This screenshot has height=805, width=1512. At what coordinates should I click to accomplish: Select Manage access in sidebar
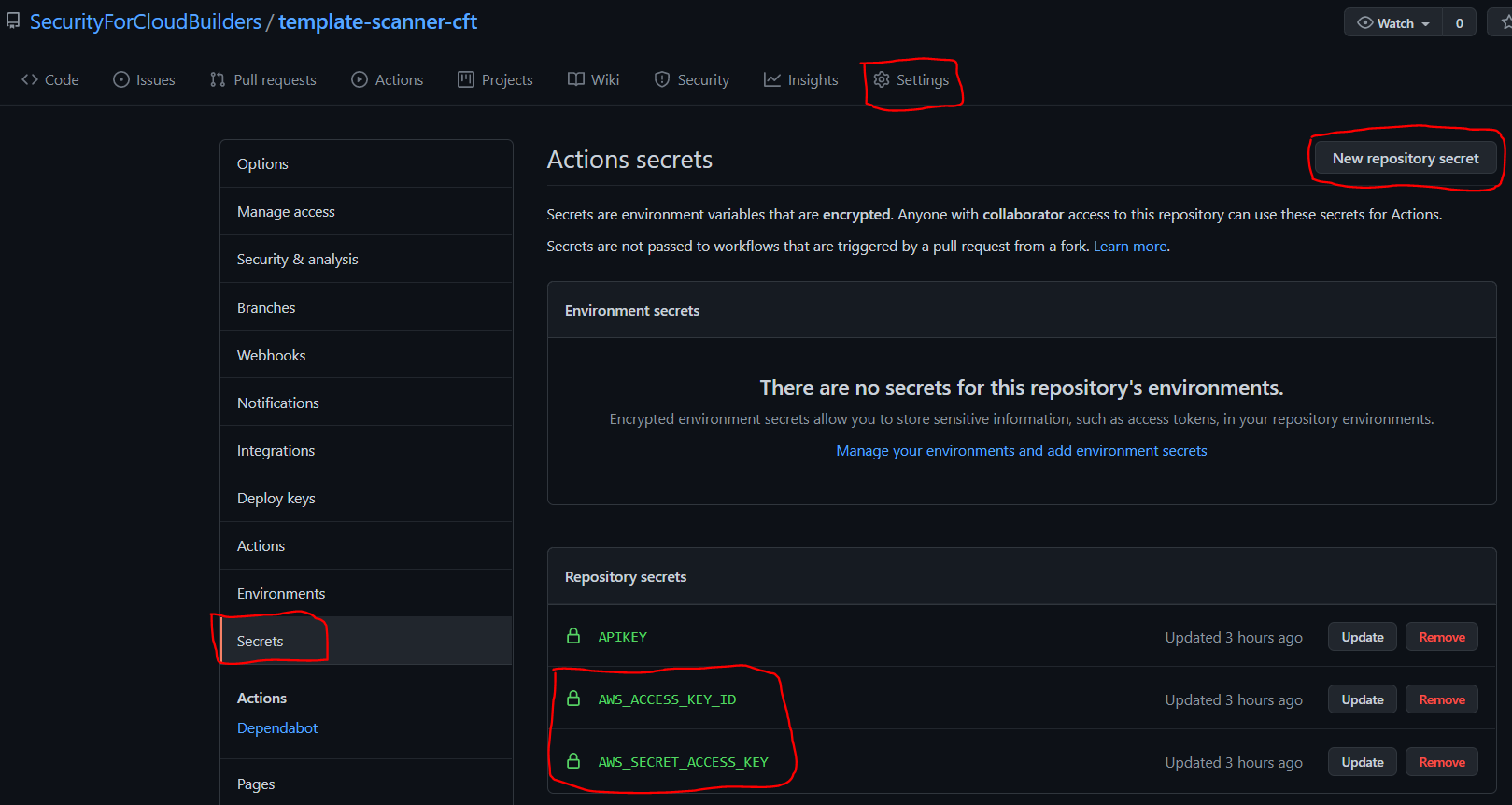coord(366,212)
